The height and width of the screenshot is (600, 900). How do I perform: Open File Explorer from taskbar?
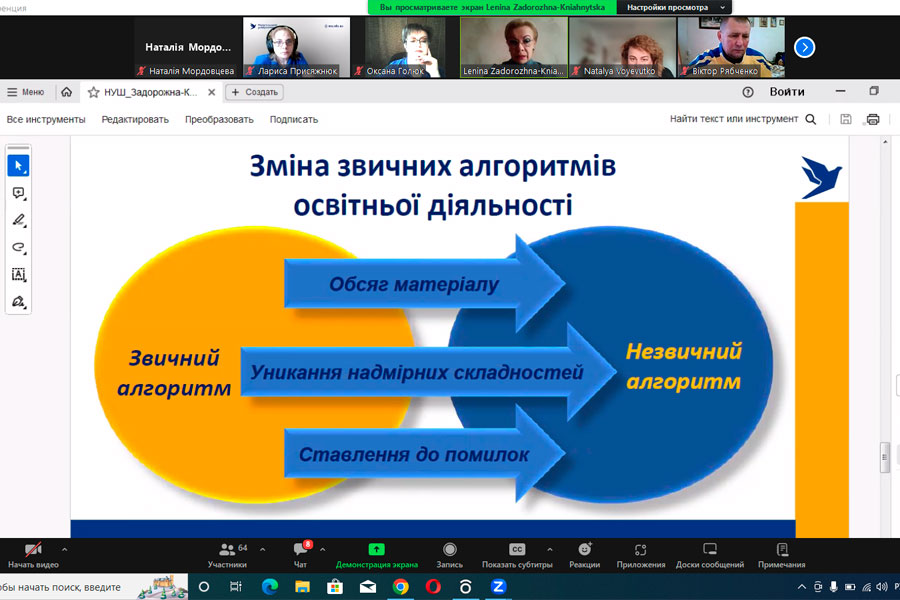click(302, 586)
